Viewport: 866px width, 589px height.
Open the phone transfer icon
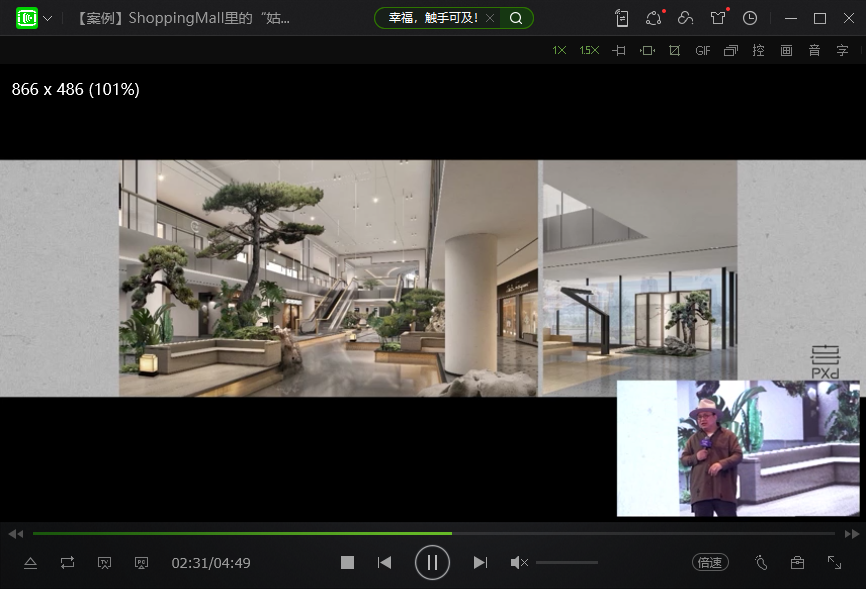622,18
